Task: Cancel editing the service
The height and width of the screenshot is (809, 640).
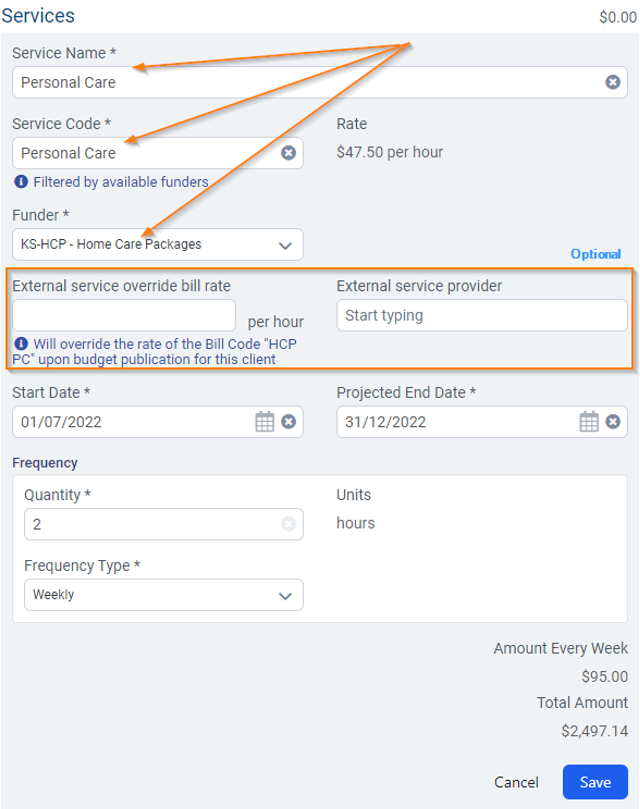Action: tap(515, 782)
